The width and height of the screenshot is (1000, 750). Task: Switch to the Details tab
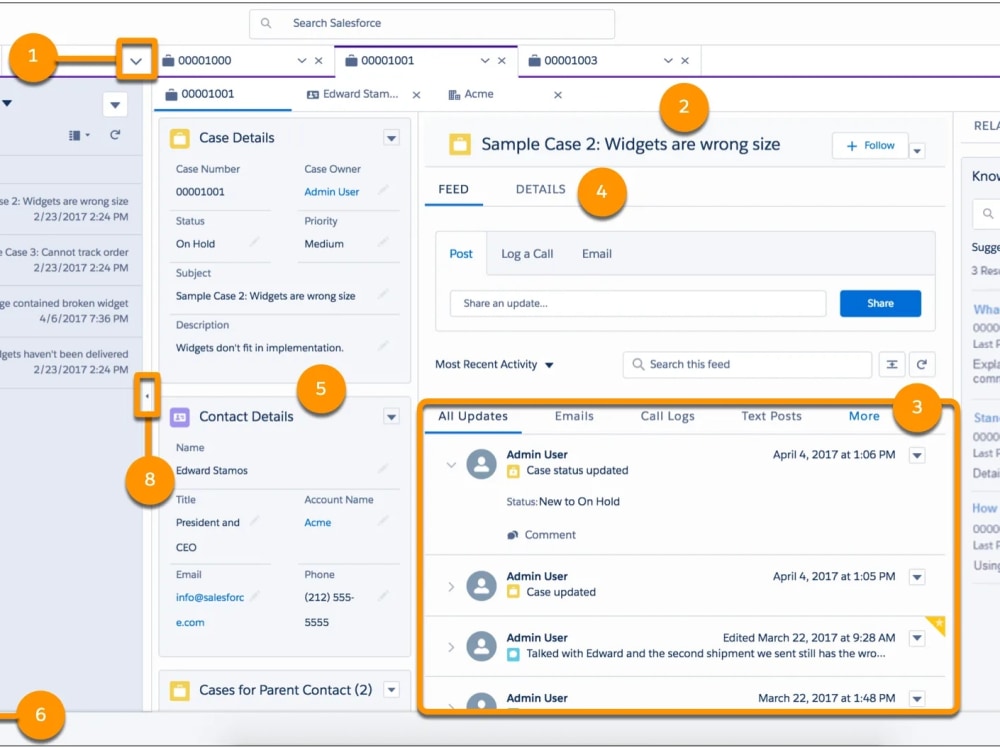click(x=540, y=189)
